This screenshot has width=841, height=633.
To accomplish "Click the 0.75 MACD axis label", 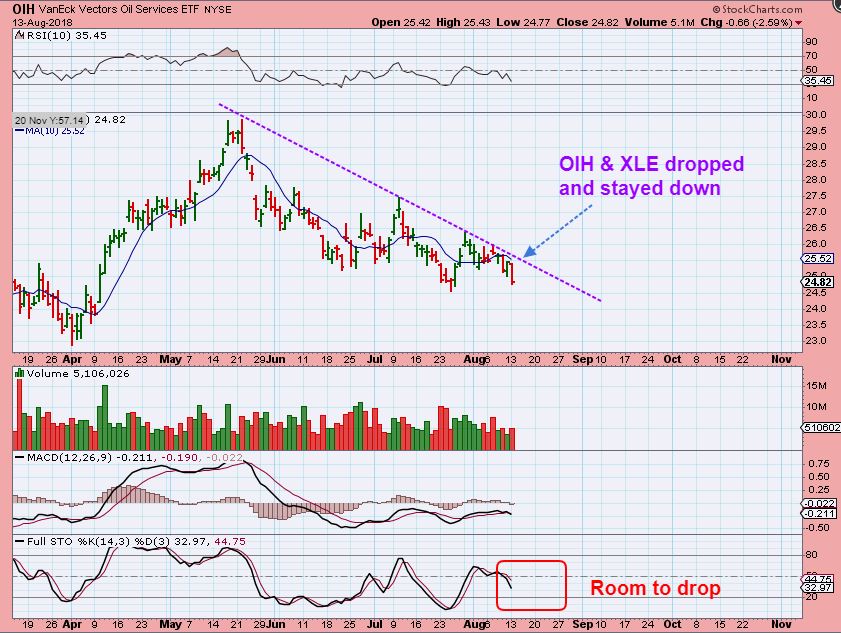I will tap(818, 464).
